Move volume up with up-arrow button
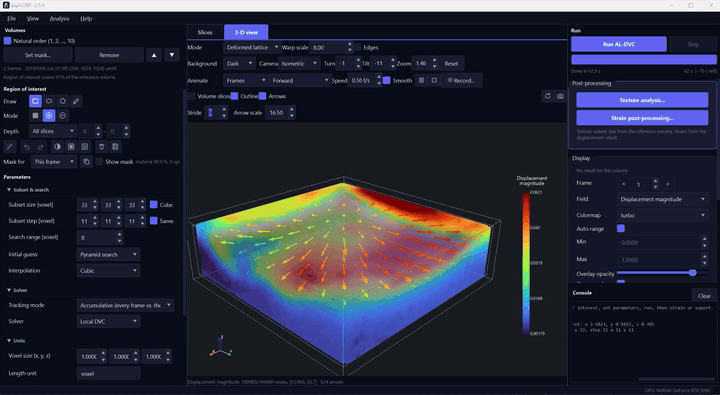 pos(154,55)
